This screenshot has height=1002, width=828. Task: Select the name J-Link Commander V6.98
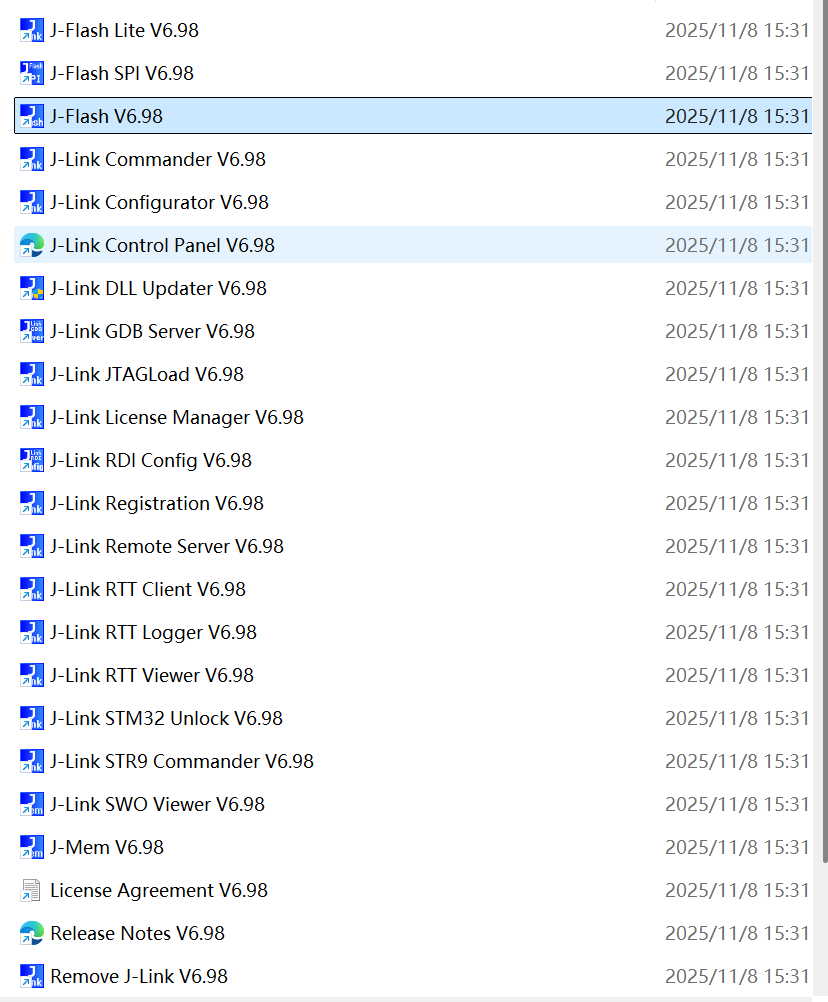tap(158, 159)
